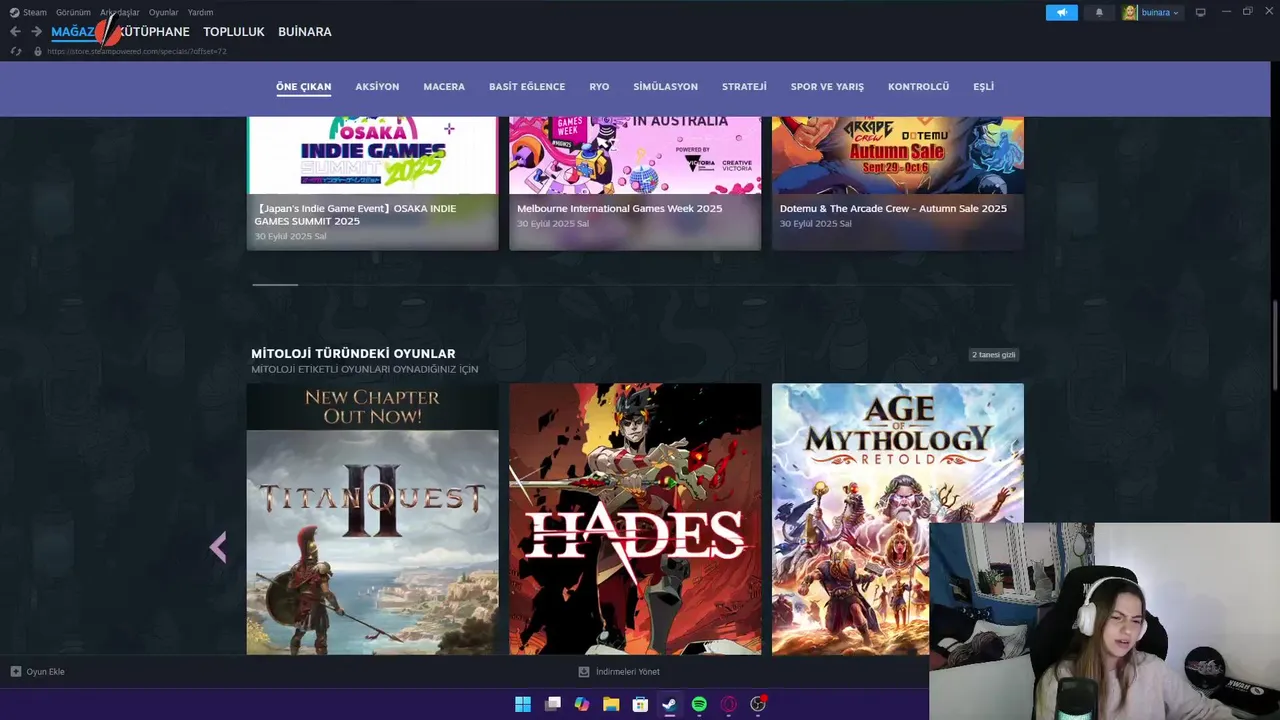This screenshot has height=720, width=1280.
Task: Click the plus icon for Oyun Ekle
Action: click(16, 671)
